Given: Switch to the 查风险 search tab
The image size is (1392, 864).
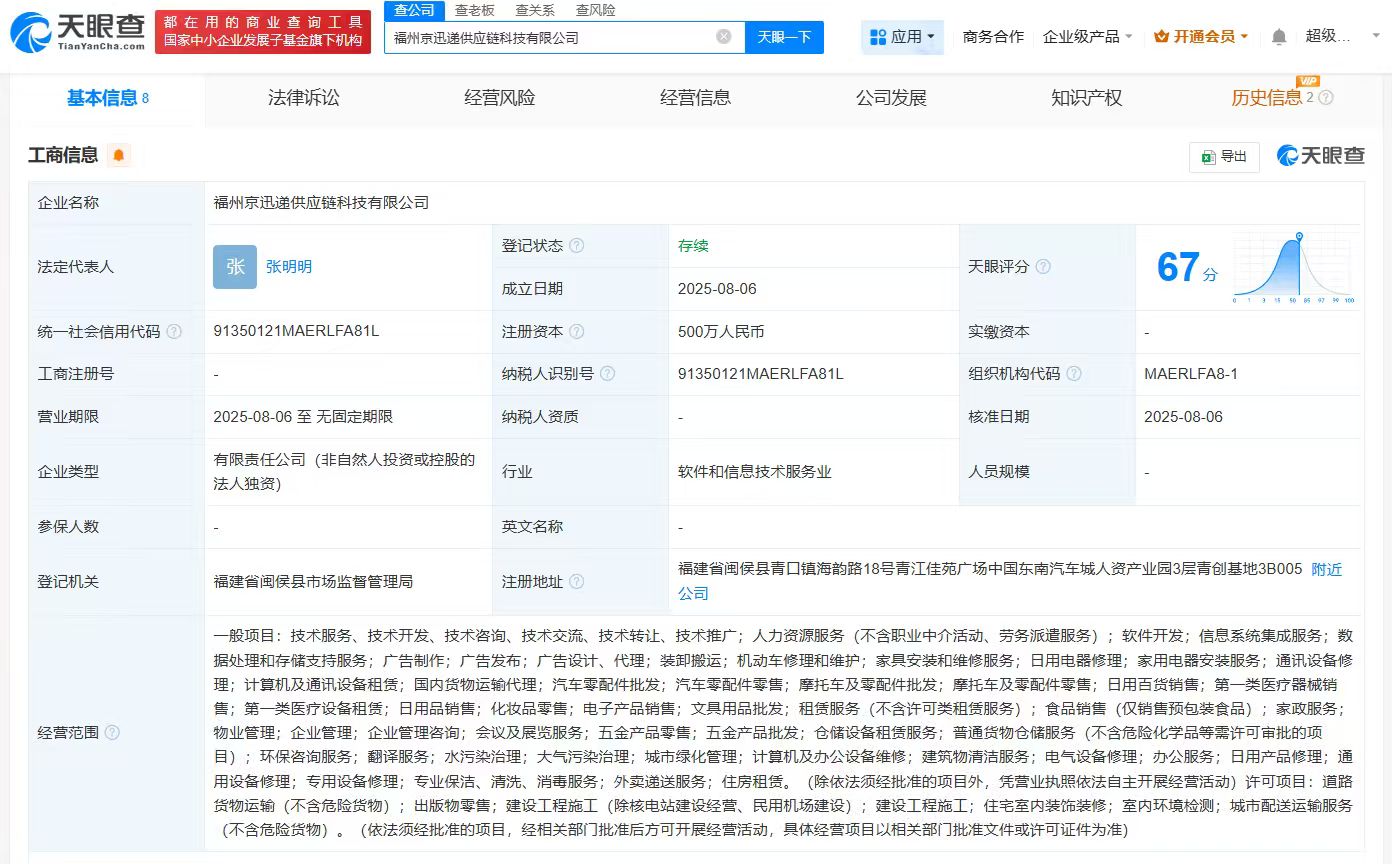Looking at the screenshot, I should pos(595,10).
